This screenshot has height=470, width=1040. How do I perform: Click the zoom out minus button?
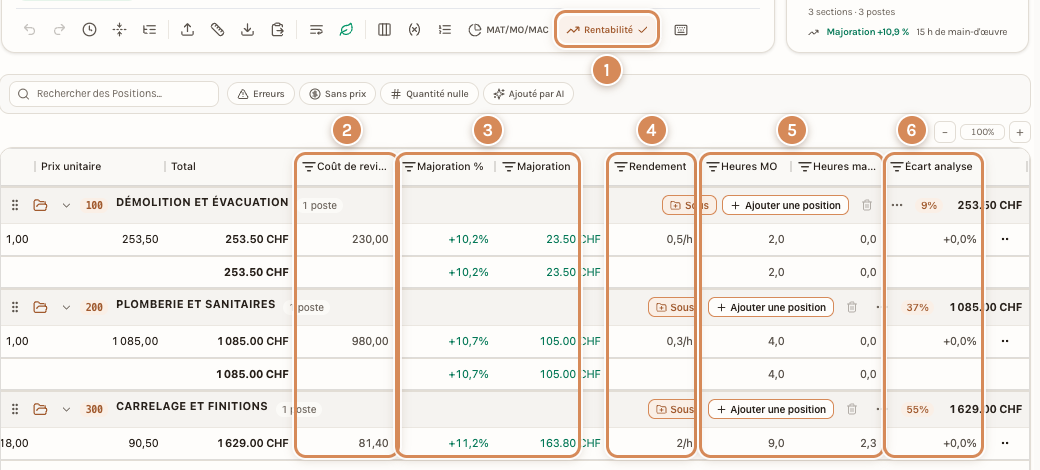[944, 132]
